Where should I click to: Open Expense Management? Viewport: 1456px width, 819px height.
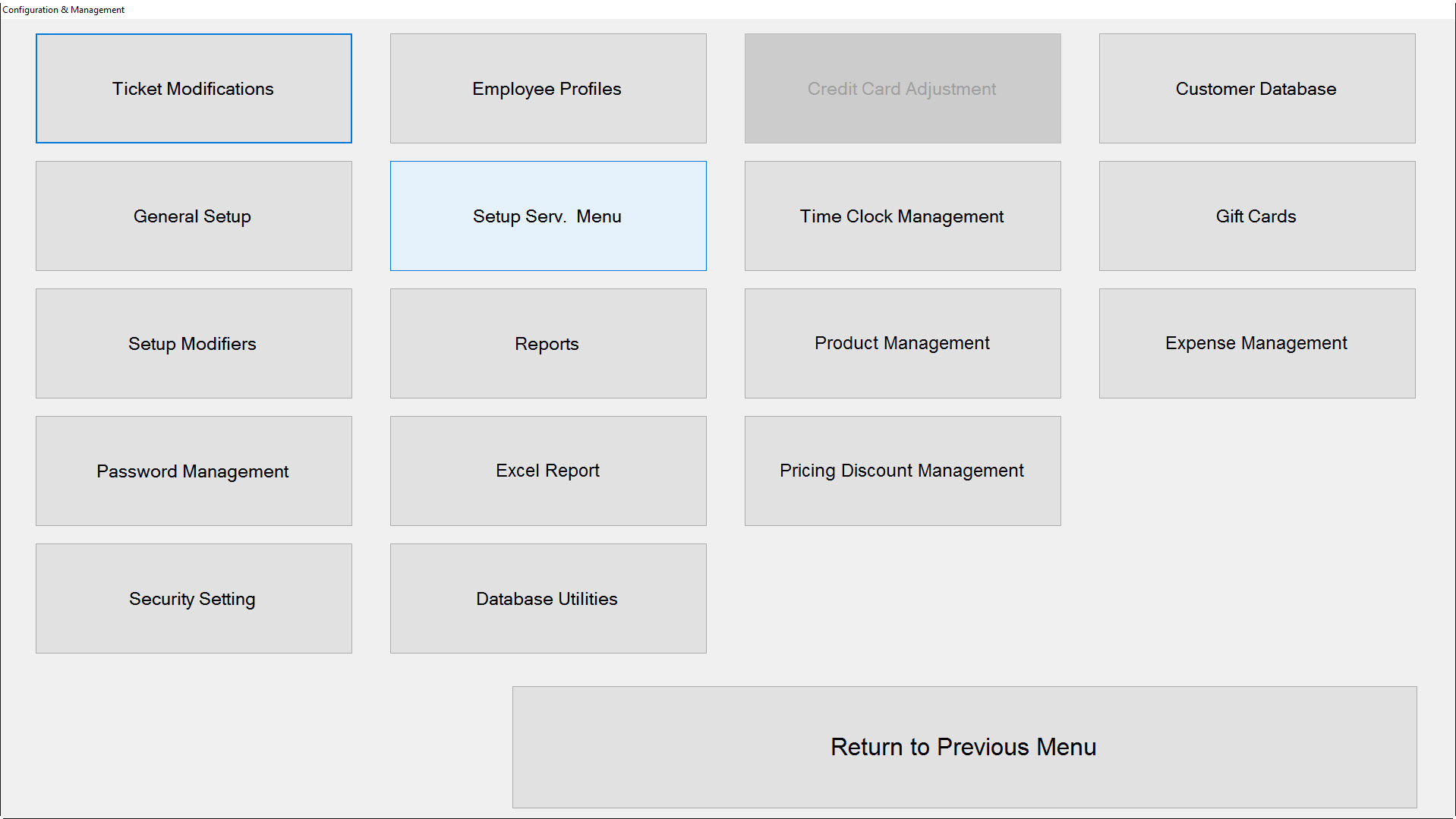click(x=1256, y=343)
